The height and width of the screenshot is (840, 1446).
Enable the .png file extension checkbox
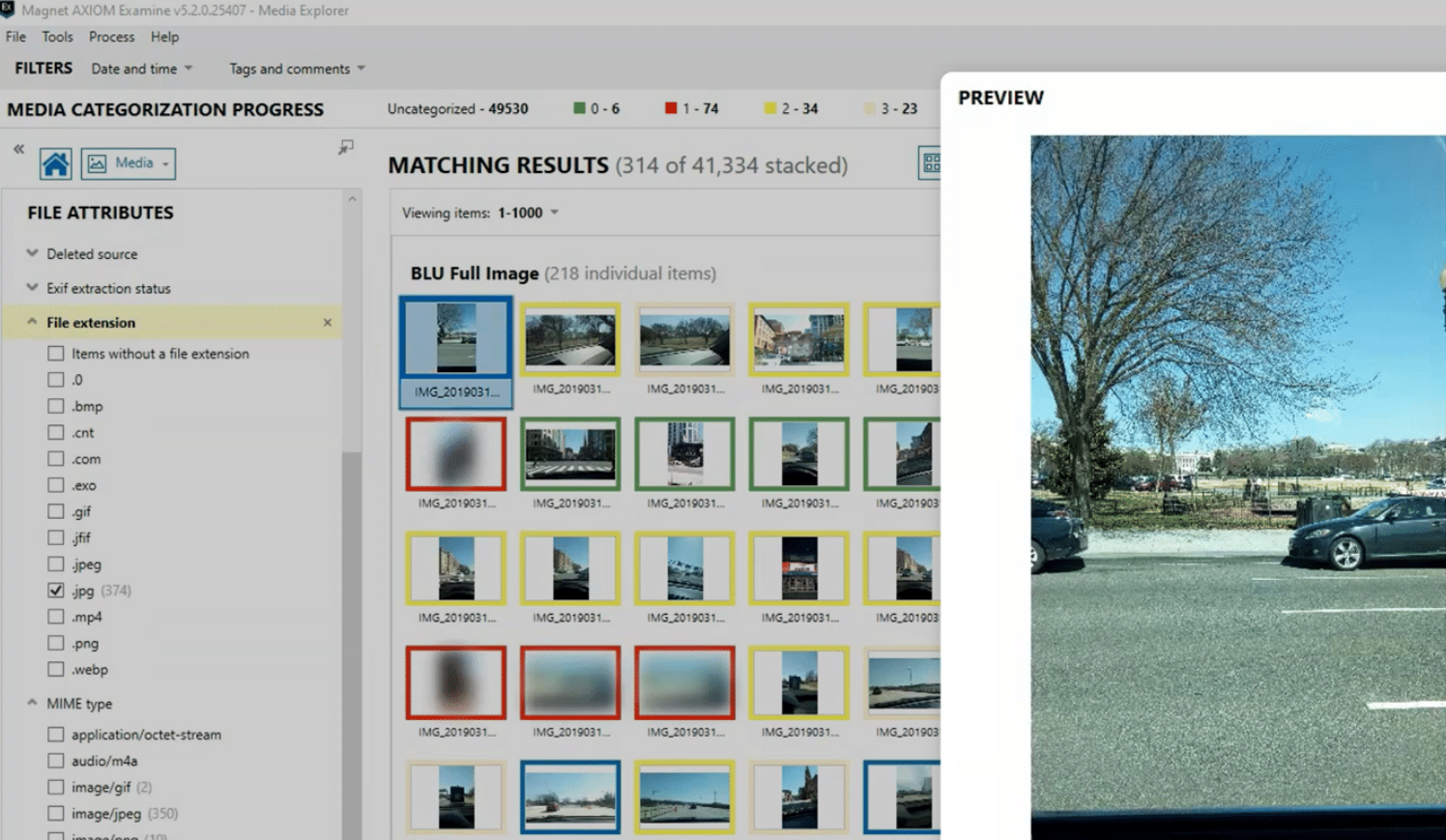tap(56, 644)
